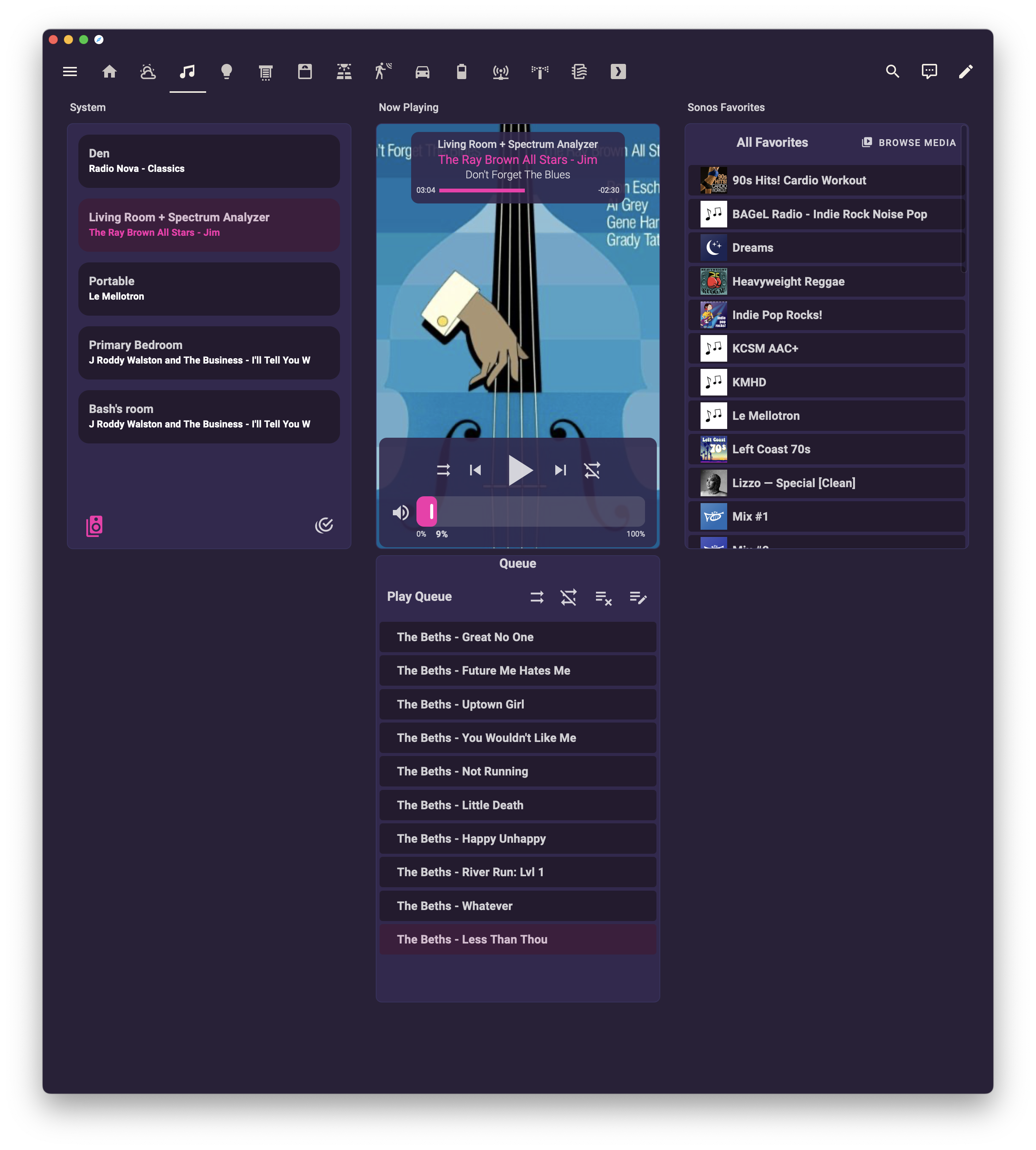Click the search magnifier icon
Viewport: 1036px width, 1150px height.
893,72
